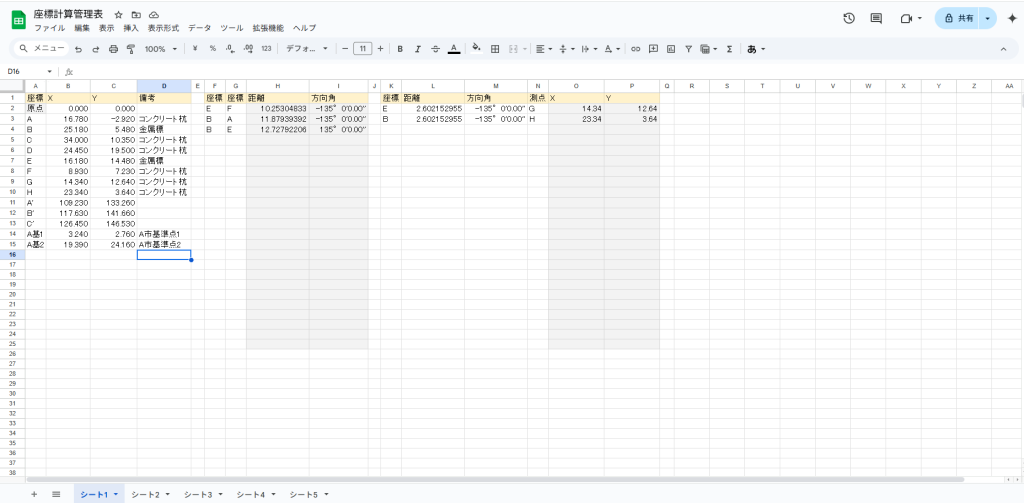This screenshot has height=503, width=1024.
Task: Click the 共有 share button
Action: pos(958,18)
